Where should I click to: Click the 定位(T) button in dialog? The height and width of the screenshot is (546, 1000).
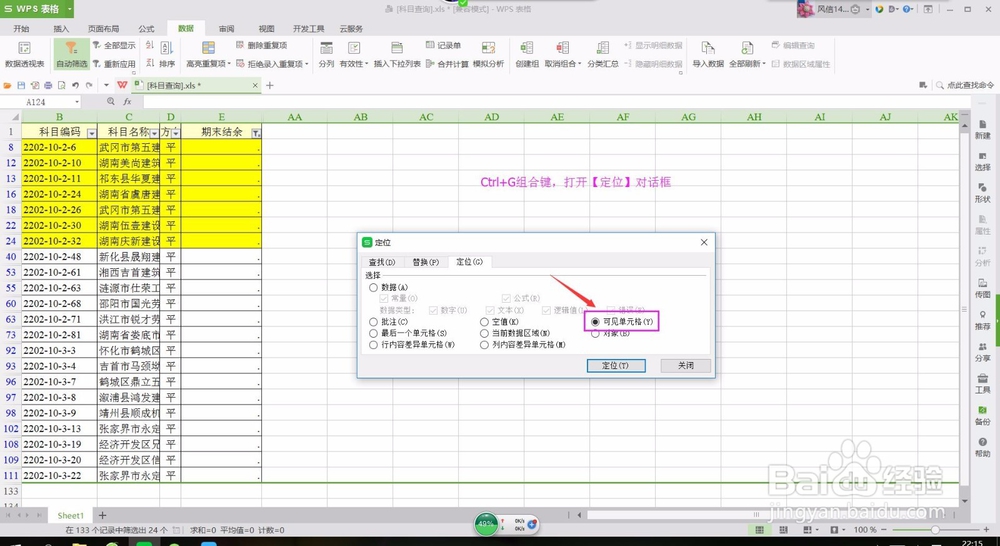tap(615, 365)
